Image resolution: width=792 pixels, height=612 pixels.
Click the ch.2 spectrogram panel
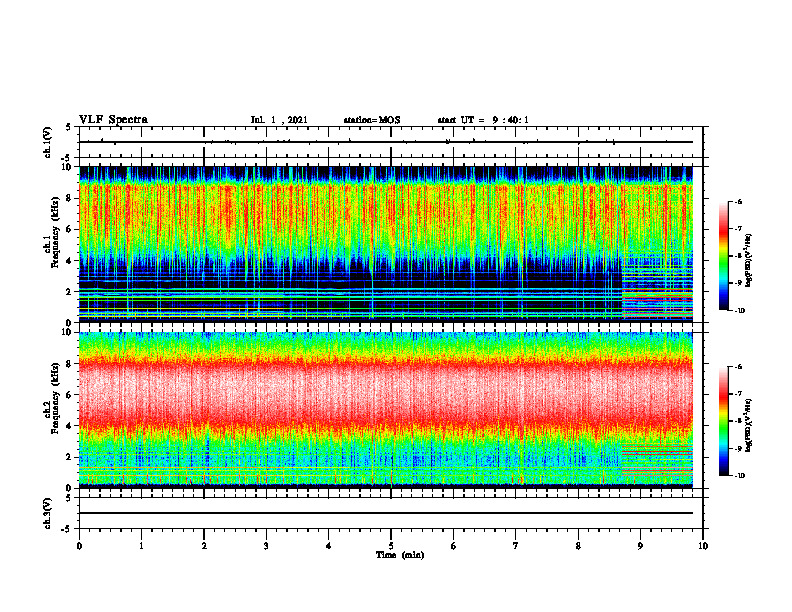[386, 410]
